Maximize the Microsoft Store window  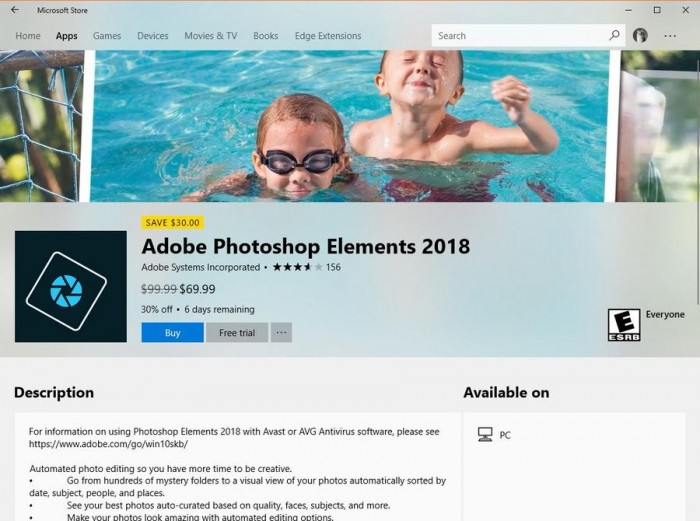click(x=657, y=10)
